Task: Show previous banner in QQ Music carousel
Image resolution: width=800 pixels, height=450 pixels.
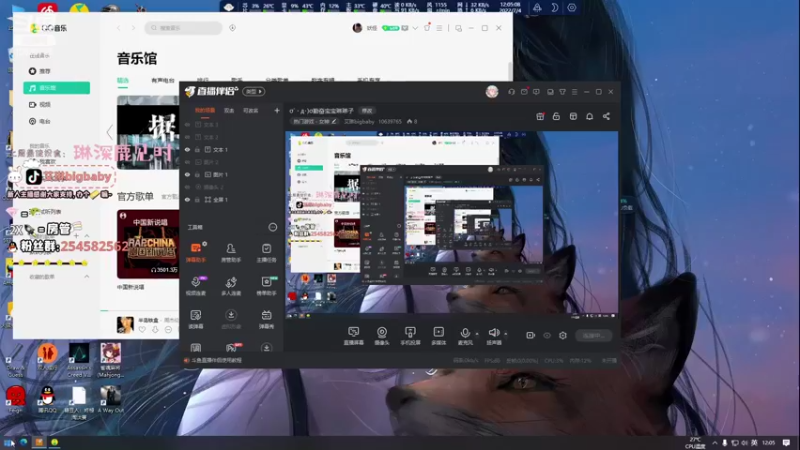Action: [109, 132]
